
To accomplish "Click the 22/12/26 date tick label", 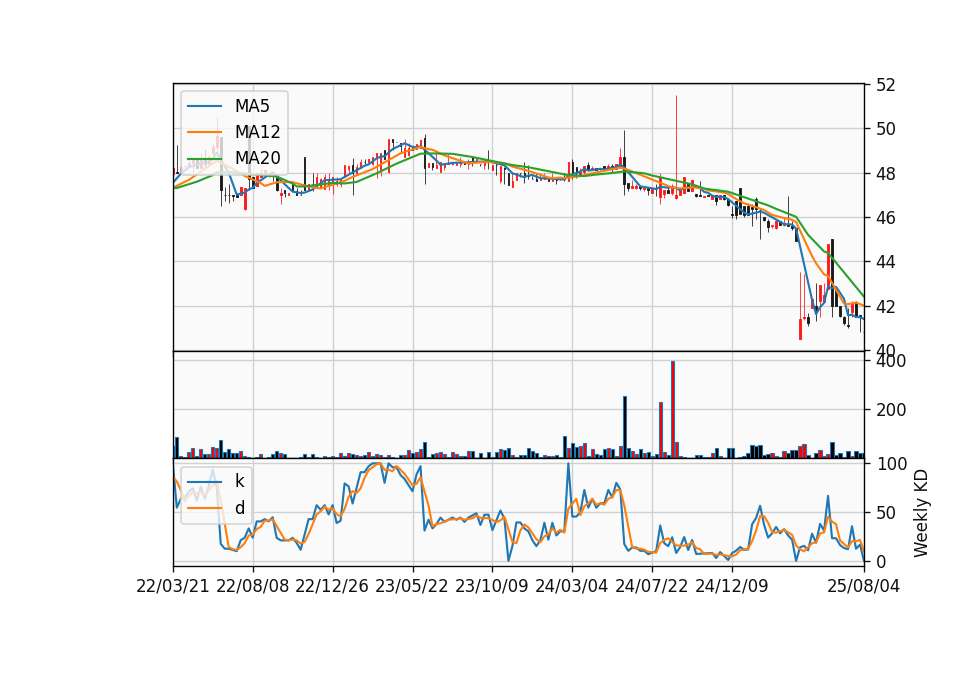I will 332,586.
